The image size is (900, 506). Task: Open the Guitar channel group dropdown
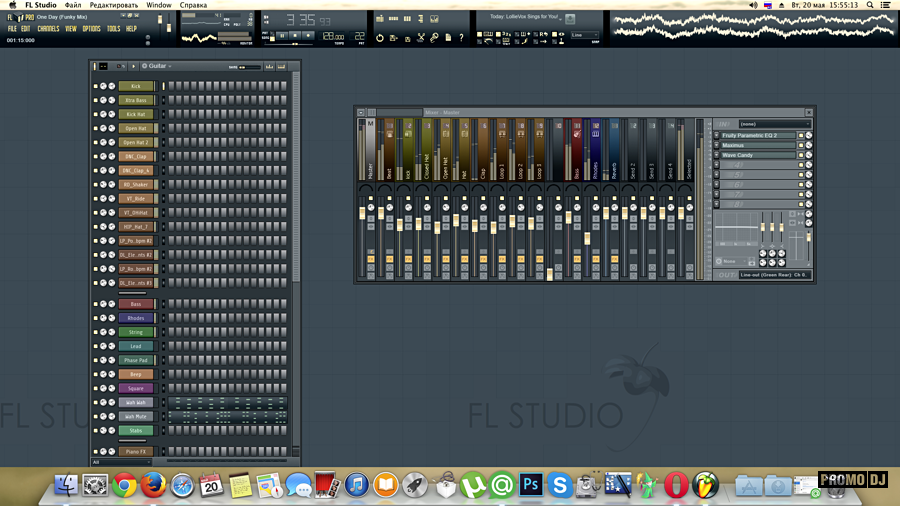[x=156, y=66]
